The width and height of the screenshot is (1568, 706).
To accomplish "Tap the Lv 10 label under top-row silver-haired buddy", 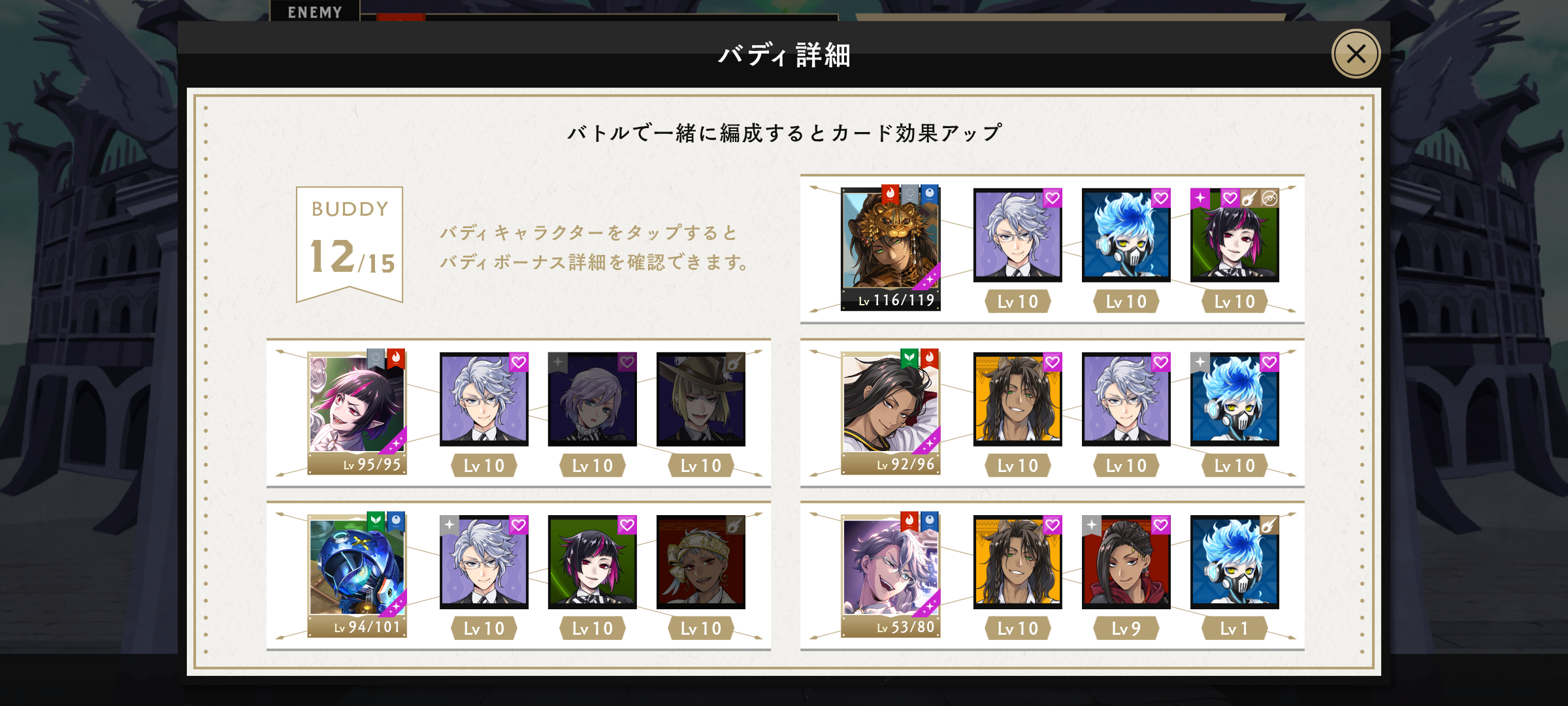I will point(1018,301).
